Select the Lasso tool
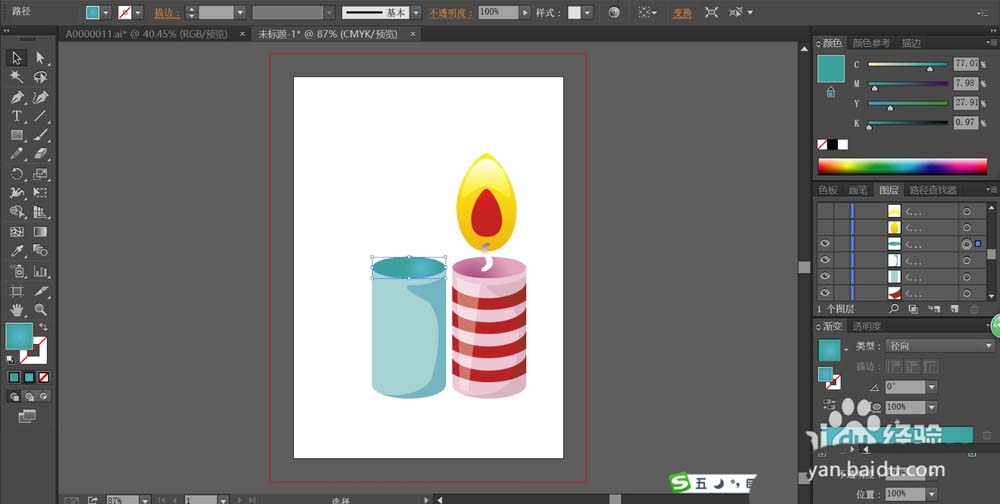The width and height of the screenshot is (1000, 504). coord(40,77)
